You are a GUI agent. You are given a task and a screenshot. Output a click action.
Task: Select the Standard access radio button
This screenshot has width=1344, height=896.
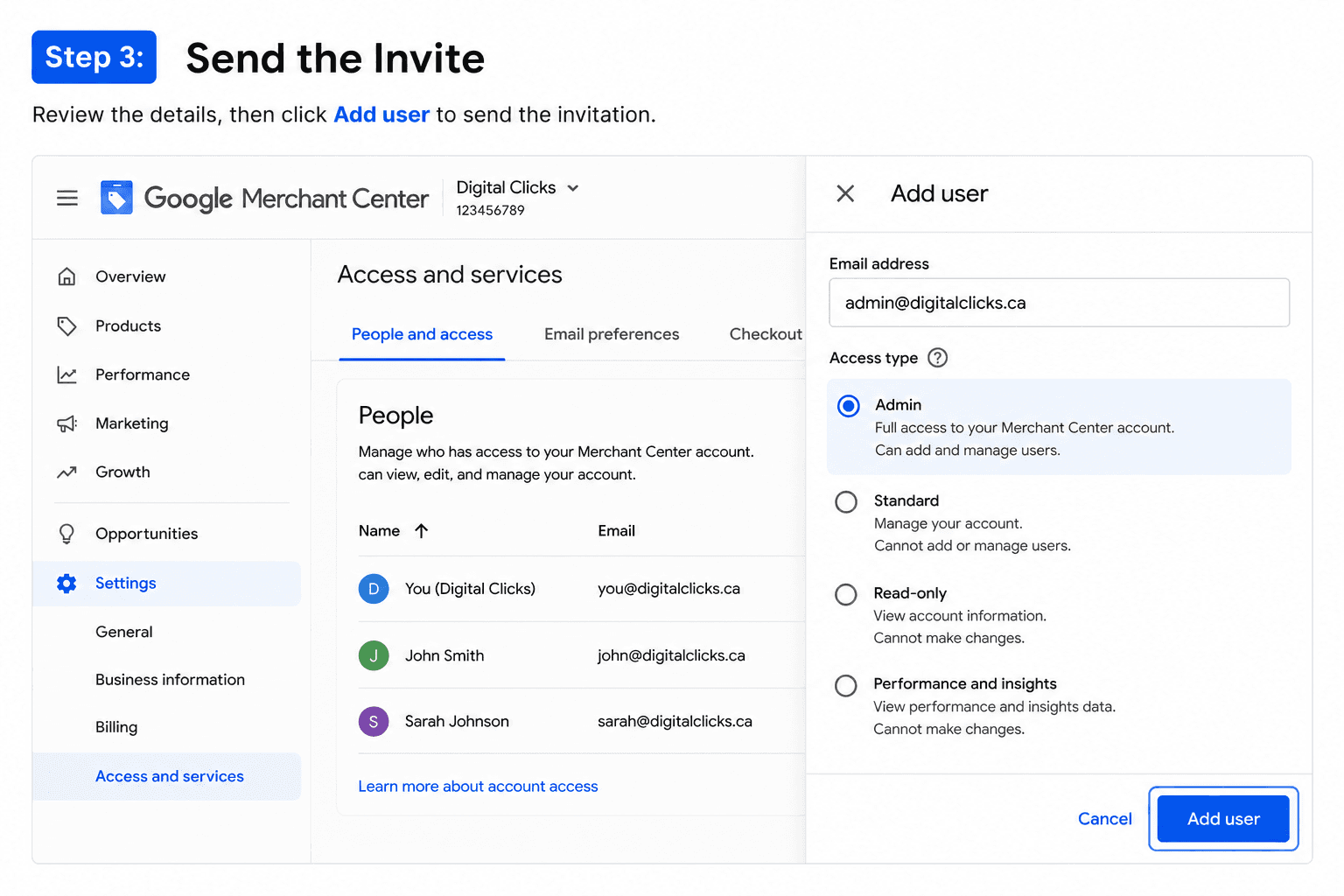pos(846,502)
